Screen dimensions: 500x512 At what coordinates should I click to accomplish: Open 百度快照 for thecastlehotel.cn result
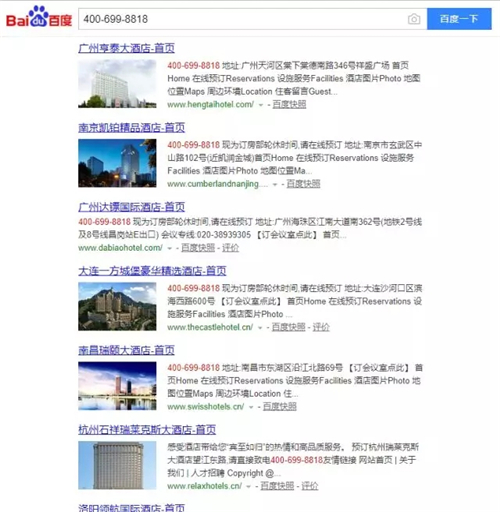point(289,327)
